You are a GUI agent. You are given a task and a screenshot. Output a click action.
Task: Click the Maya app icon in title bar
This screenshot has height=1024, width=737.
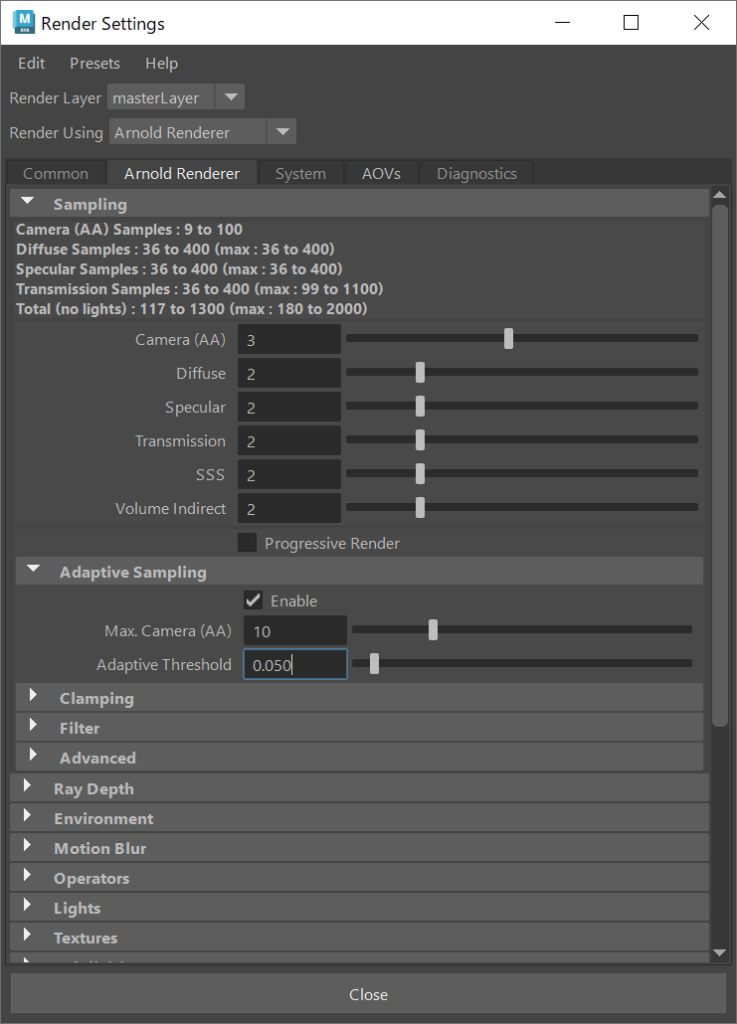click(24, 23)
